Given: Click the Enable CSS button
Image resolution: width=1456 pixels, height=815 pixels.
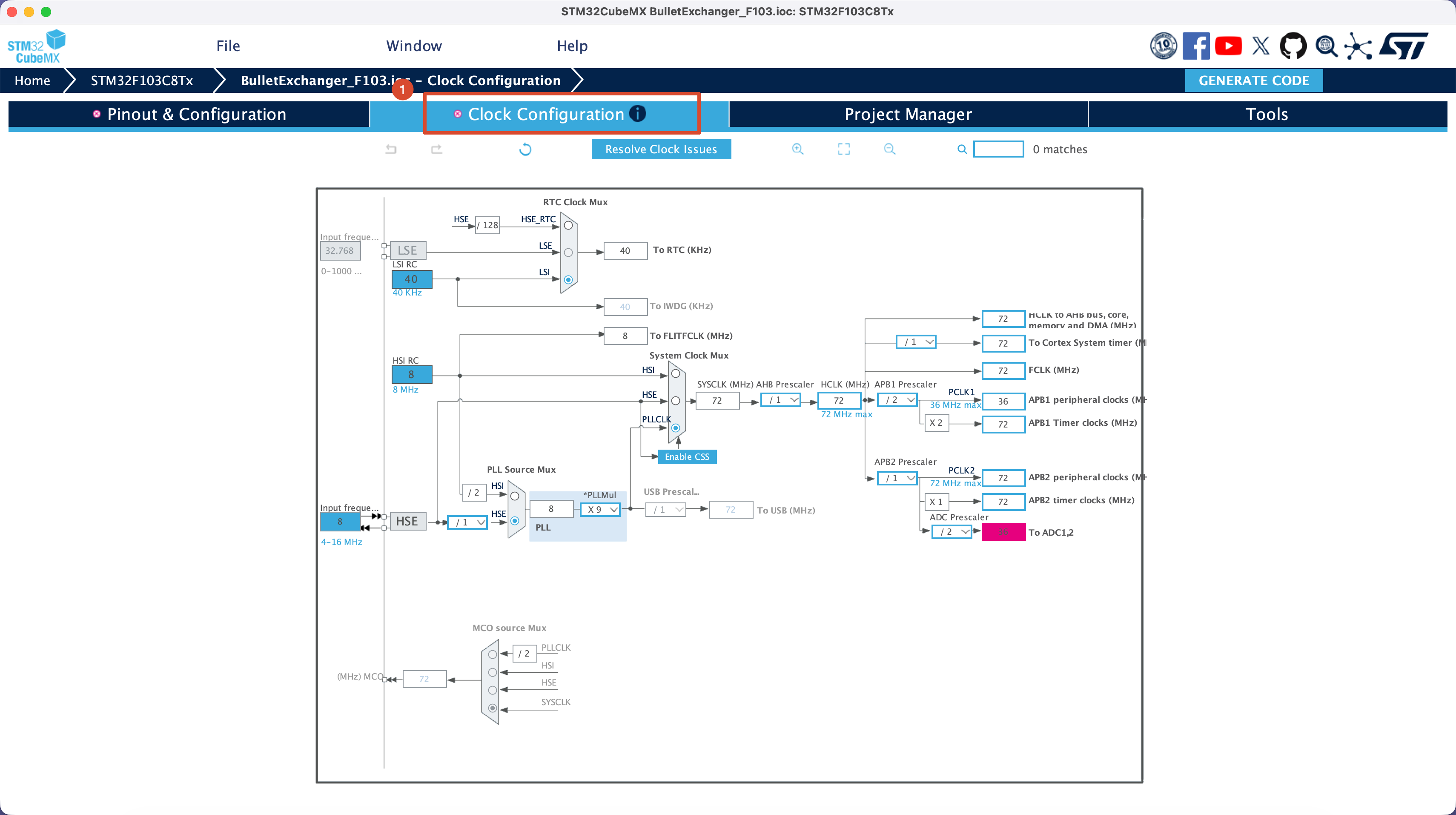Looking at the screenshot, I should [687, 456].
